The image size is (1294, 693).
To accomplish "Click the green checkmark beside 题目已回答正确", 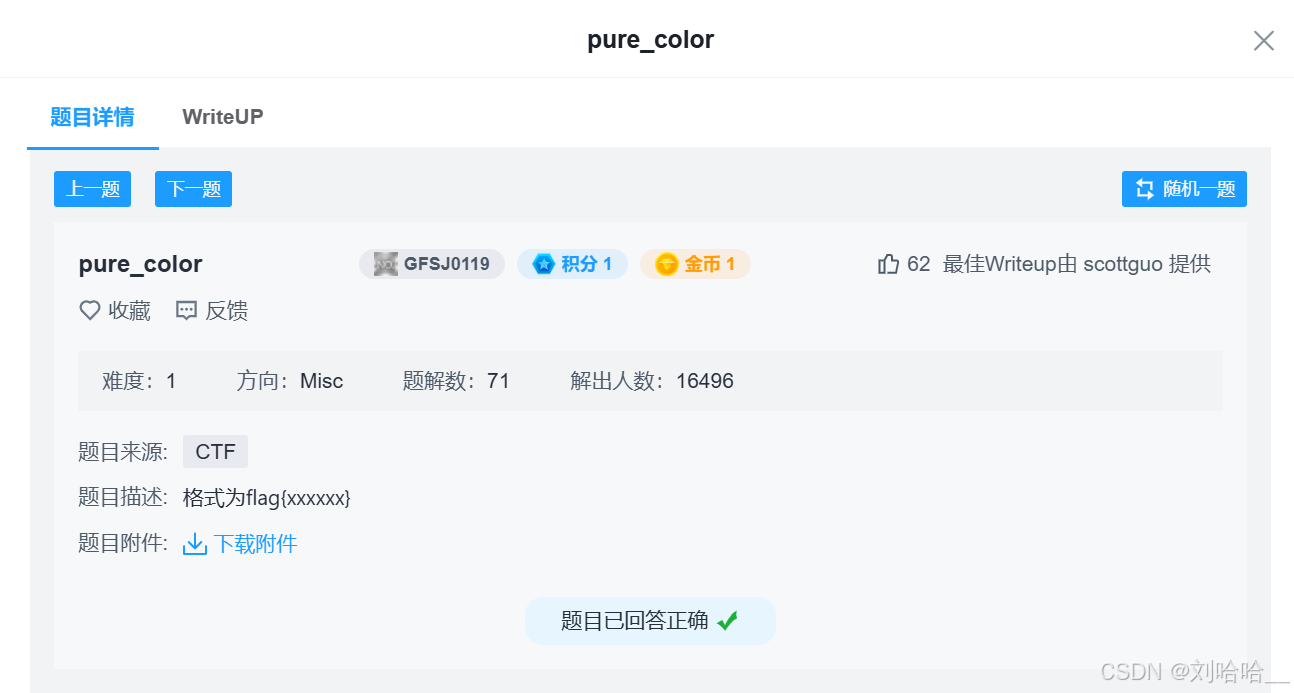I will 728,620.
